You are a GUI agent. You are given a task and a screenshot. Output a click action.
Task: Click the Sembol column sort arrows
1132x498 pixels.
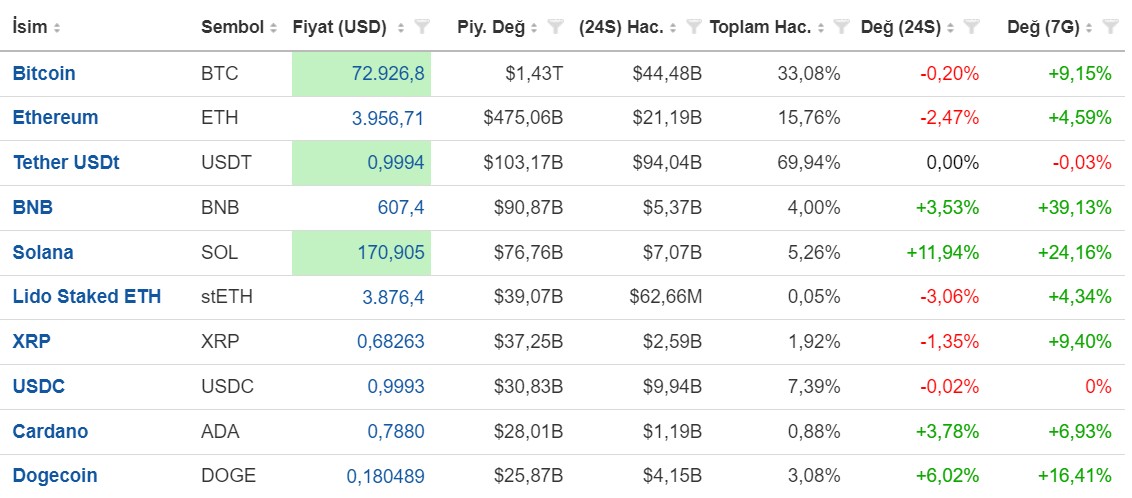(273, 28)
